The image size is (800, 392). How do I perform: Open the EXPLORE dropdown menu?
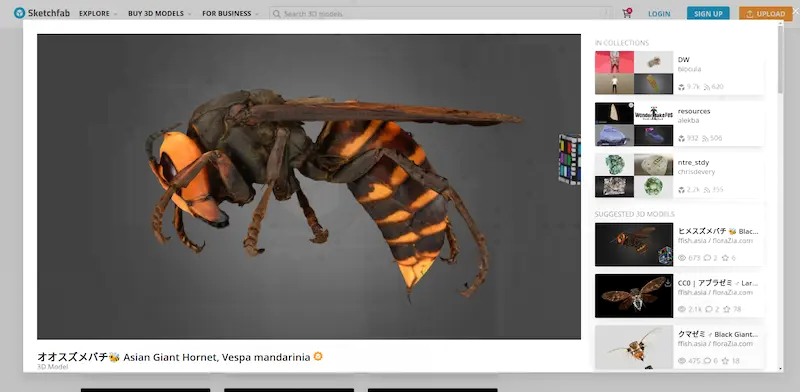[x=97, y=14]
